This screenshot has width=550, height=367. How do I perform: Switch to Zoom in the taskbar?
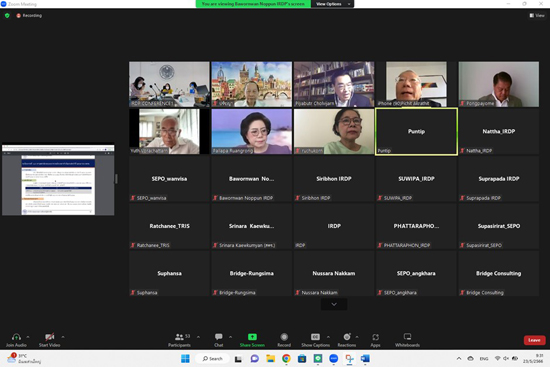click(334, 359)
